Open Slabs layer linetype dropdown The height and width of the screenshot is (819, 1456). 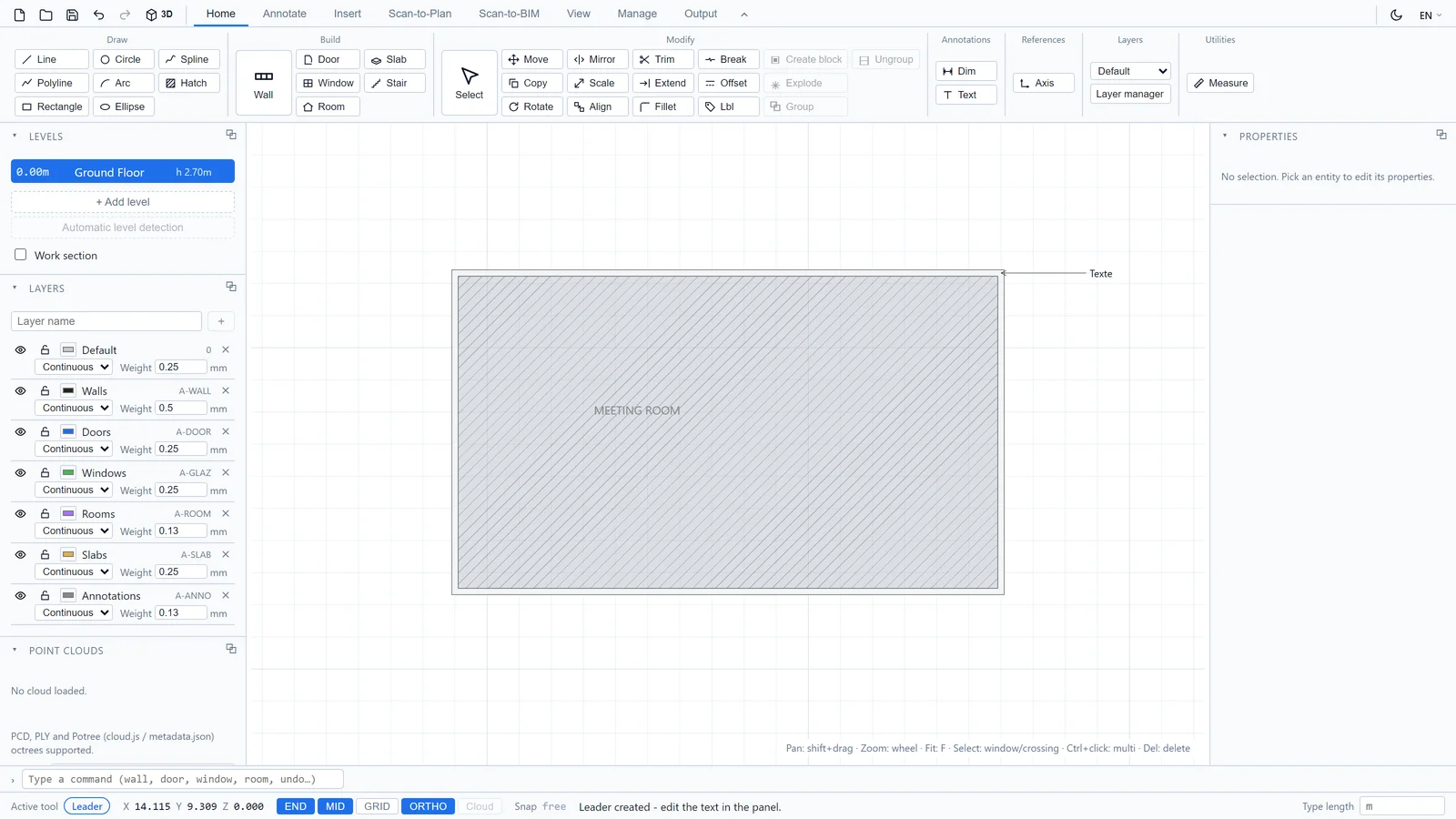tap(74, 571)
